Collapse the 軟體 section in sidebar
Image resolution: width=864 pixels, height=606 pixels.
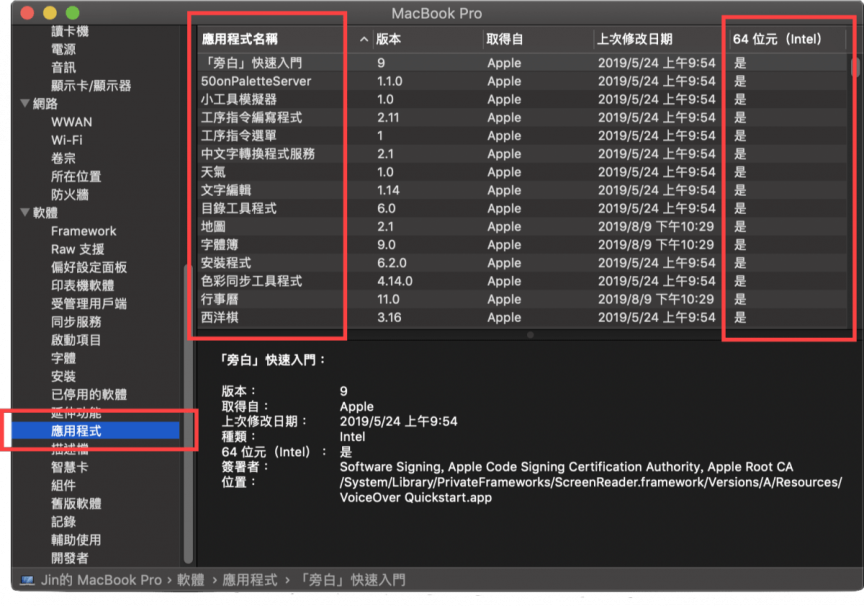tap(25, 213)
